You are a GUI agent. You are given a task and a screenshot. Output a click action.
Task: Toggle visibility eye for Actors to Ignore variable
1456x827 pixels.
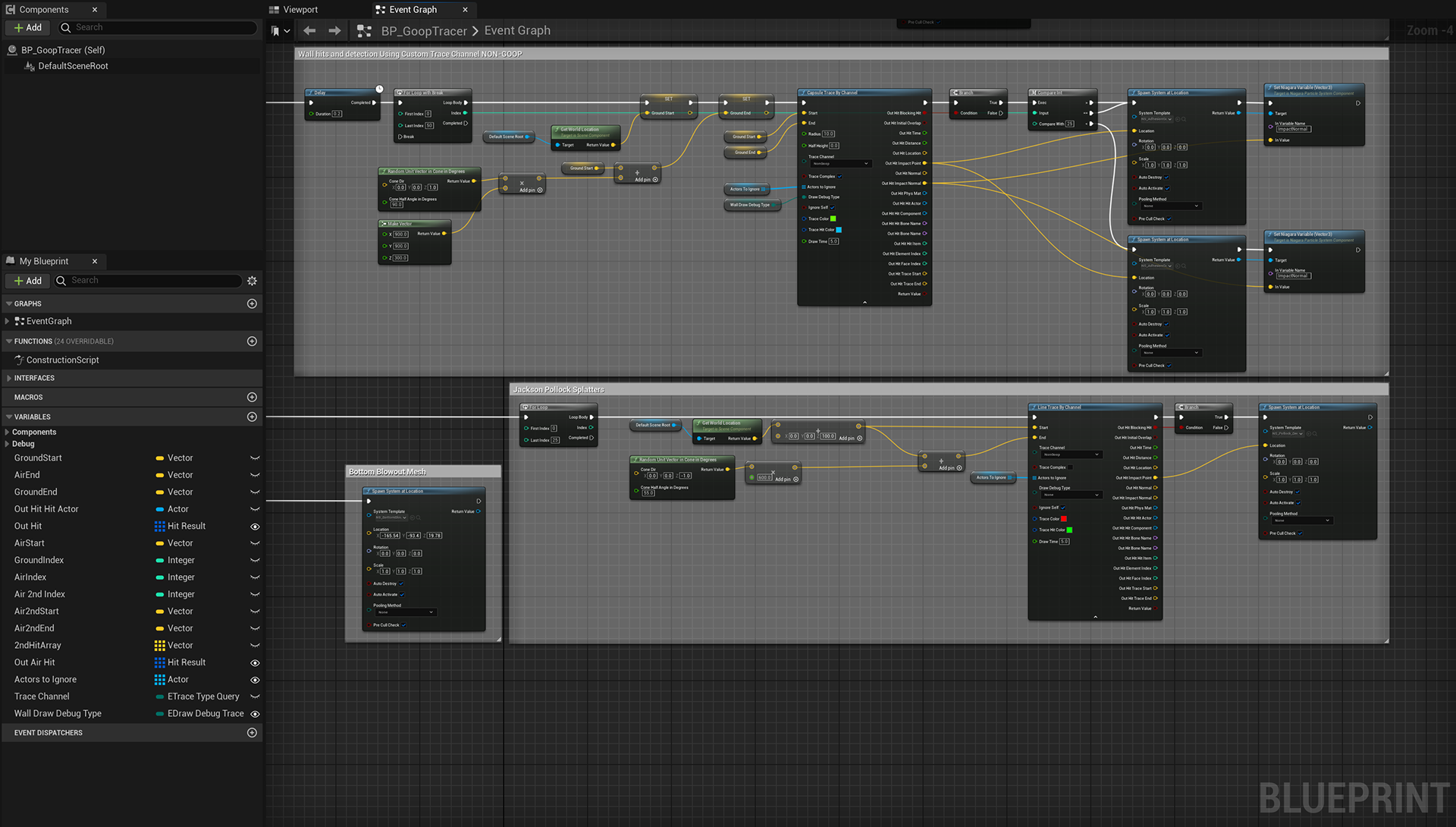tap(255, 680)
